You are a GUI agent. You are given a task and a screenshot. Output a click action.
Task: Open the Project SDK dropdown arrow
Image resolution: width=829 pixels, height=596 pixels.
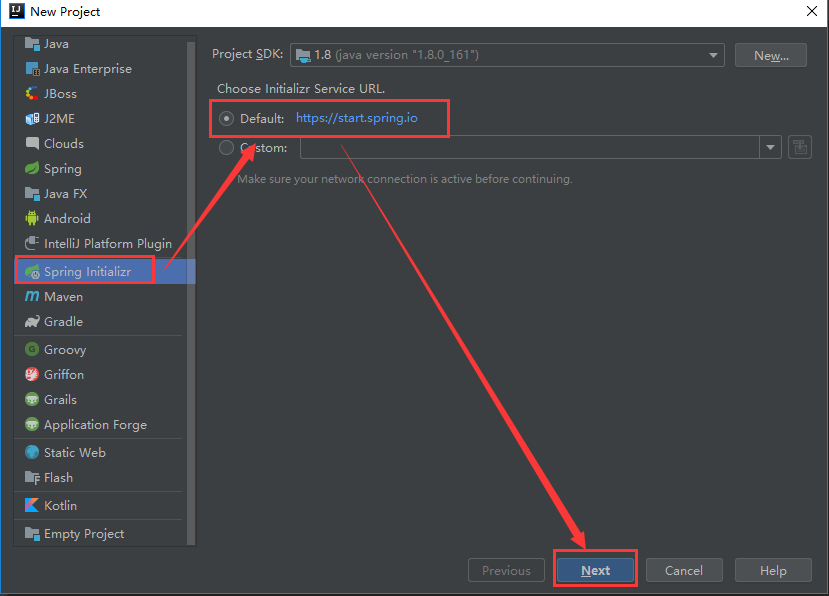[x=713, y=55]
